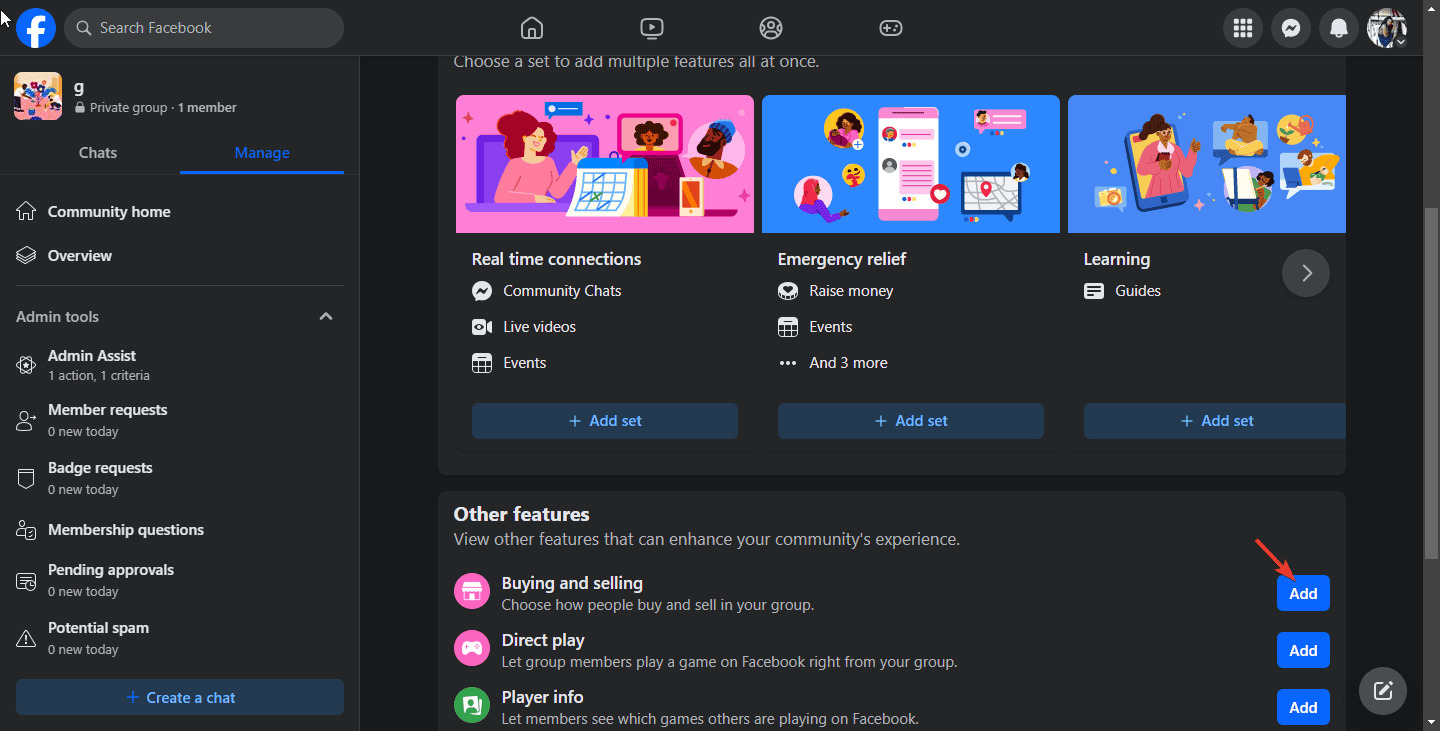Screen dimensions: 1440x731
Task: Open Badge requests page
Action: [x=180, y=479]
